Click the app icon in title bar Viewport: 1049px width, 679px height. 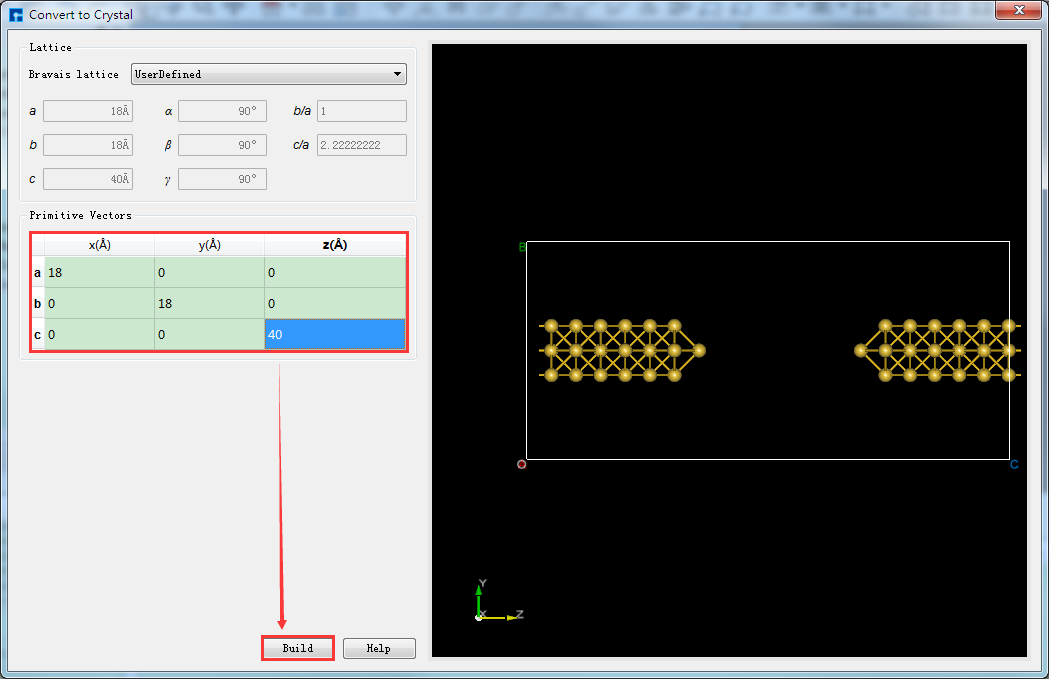pos(15,15)
